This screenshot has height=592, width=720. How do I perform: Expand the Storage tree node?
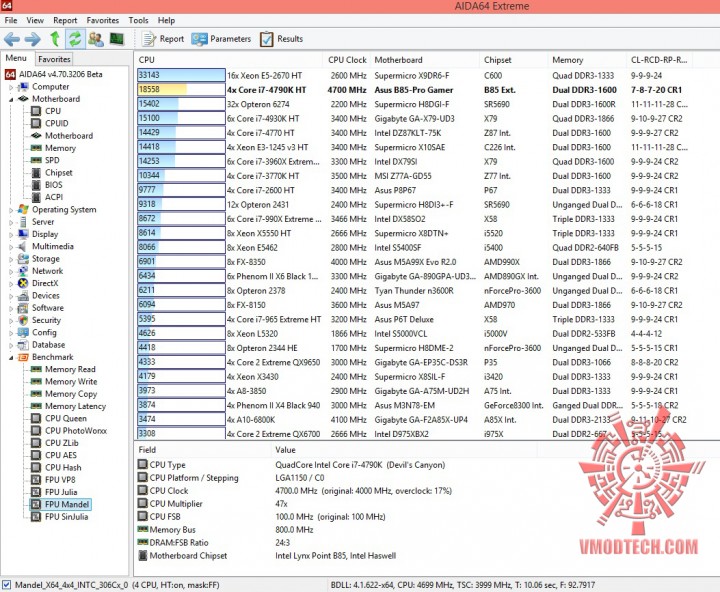click(11, 259)
